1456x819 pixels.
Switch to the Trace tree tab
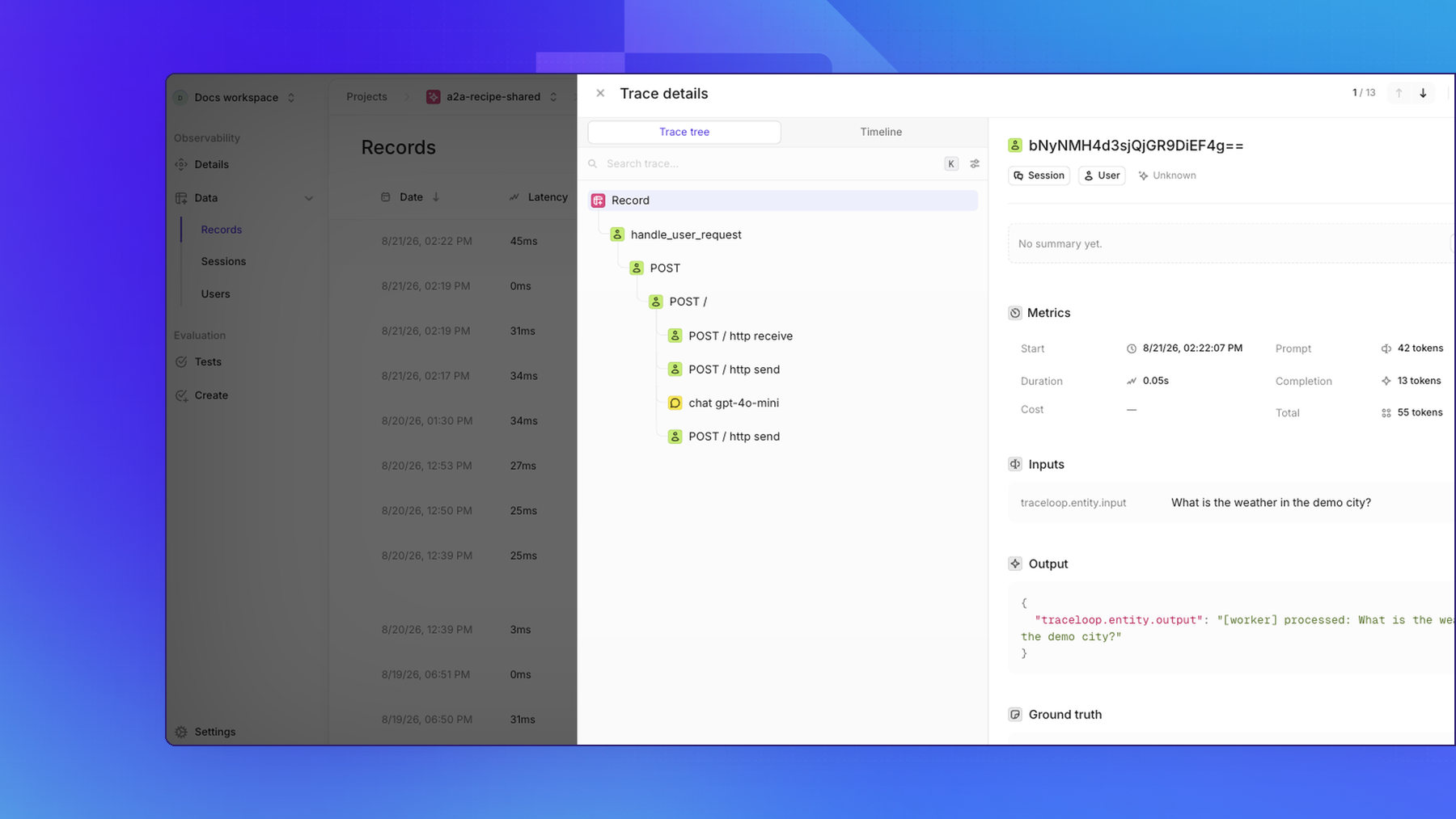684,132
